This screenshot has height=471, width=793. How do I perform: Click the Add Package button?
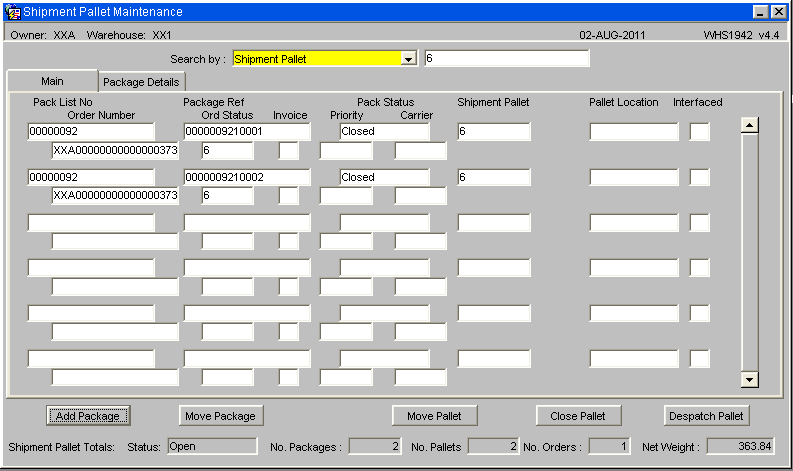tap(88, 416)
